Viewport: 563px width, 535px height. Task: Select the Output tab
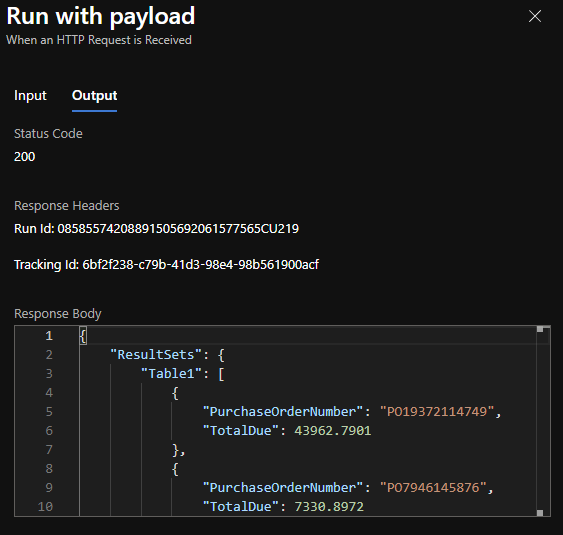[94, 96]
